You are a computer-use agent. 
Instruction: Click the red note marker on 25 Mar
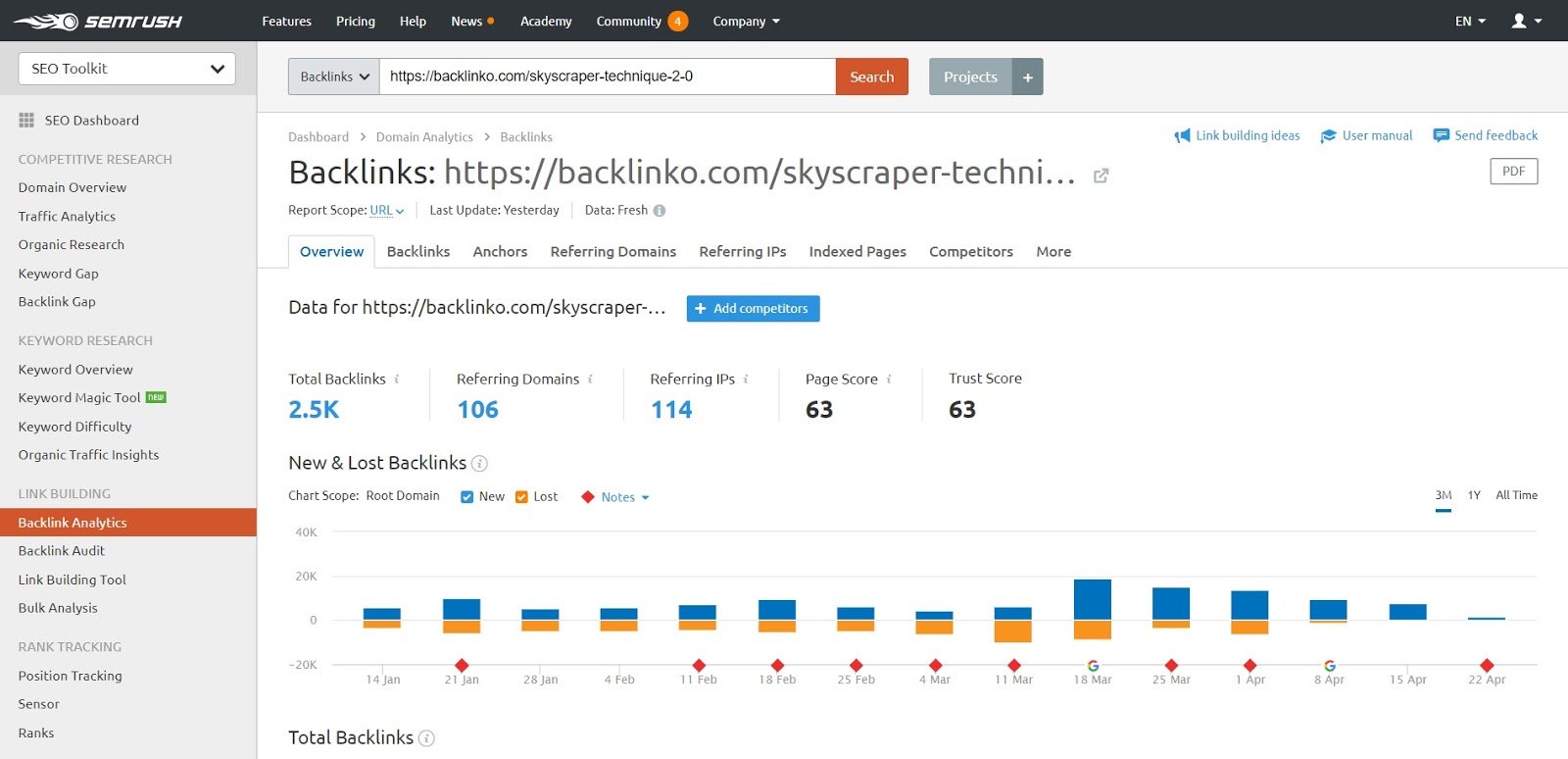tap(1171, 665)
